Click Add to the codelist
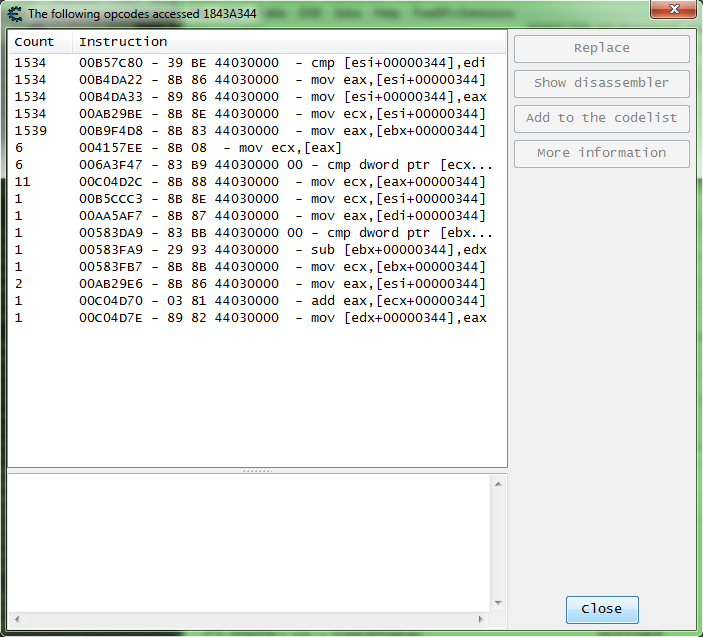Screen dimensions: 703x637 click(601, 118)
